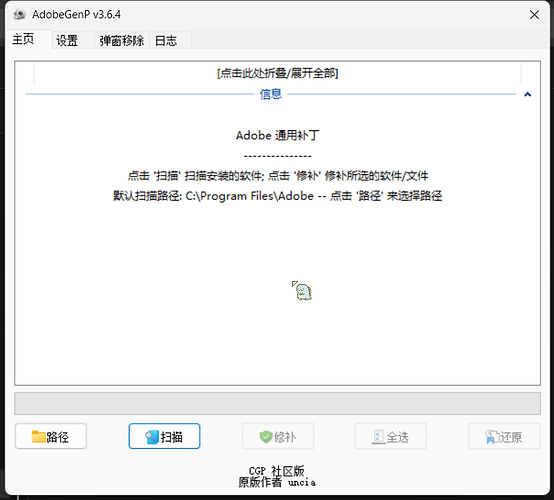
Task: Click the 全选 select-all button
Action: [391, 437]
